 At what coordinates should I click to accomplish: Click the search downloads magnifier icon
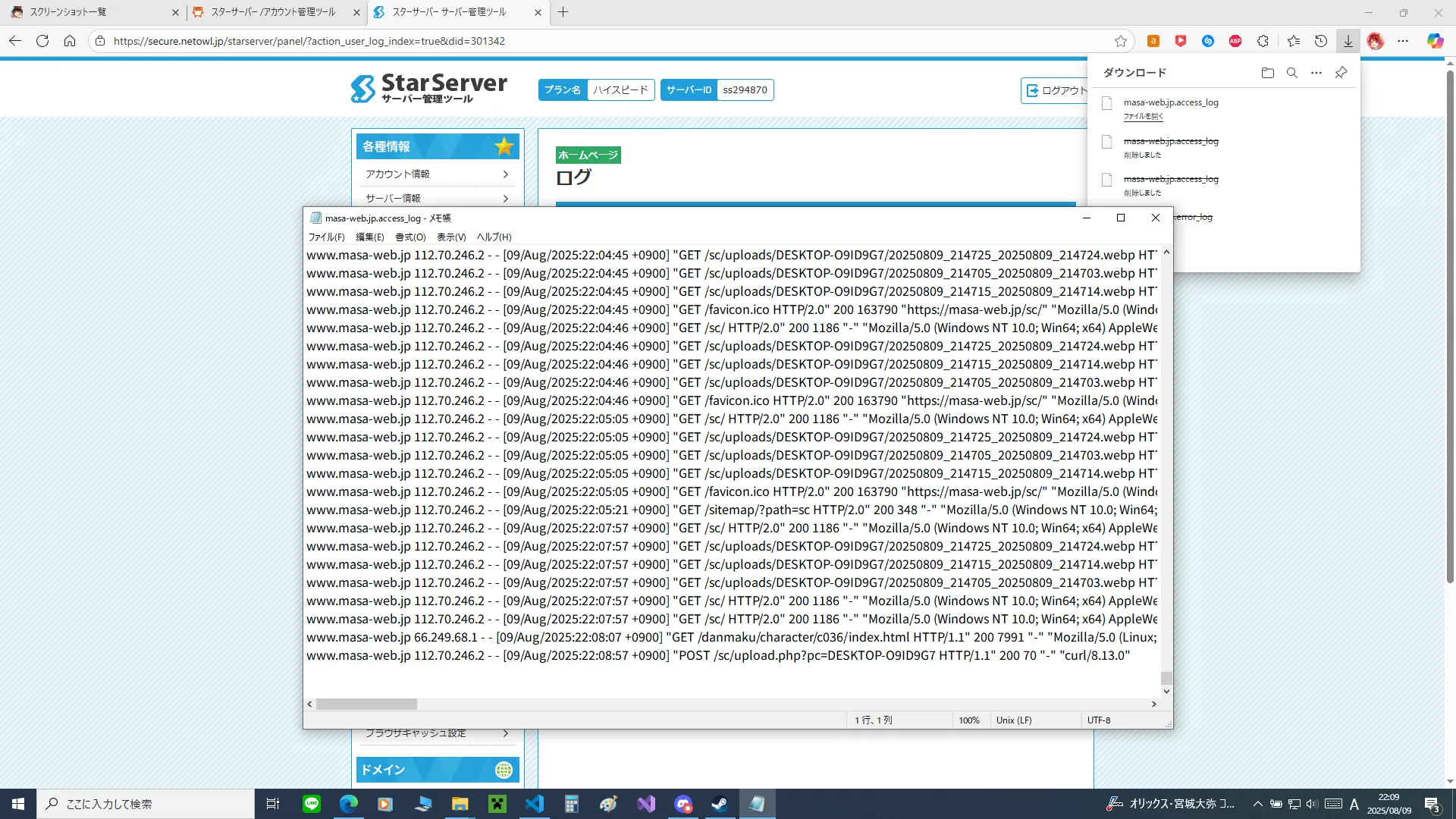click(1292, 73)
